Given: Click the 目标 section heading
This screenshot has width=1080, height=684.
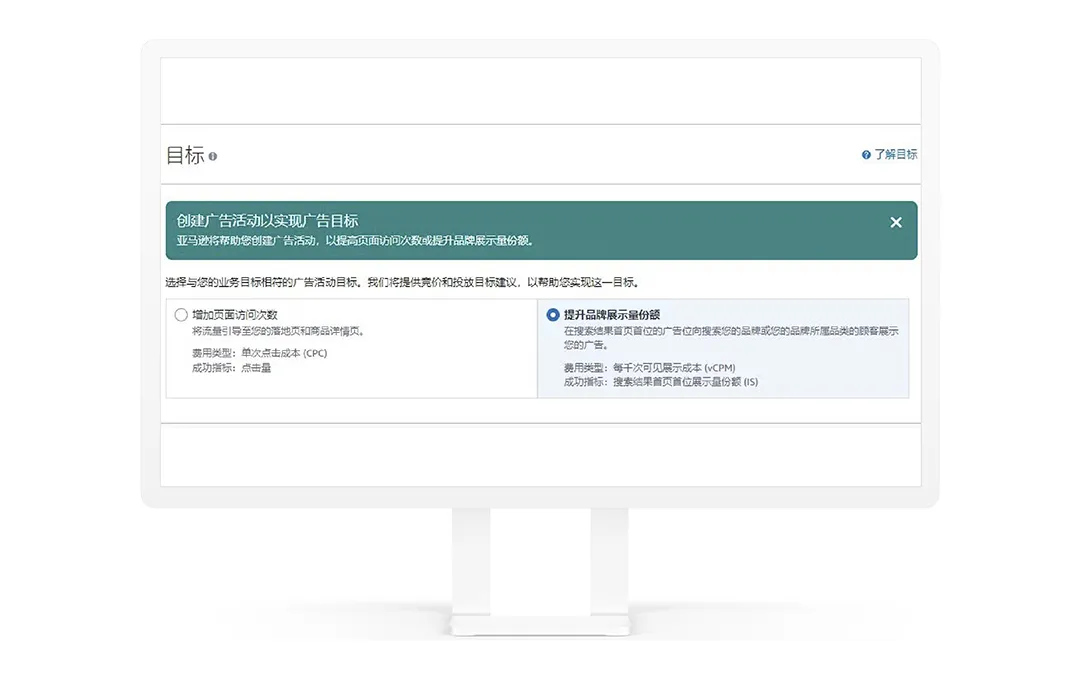Looking at the screenshot, I should [x=185, y=155].
